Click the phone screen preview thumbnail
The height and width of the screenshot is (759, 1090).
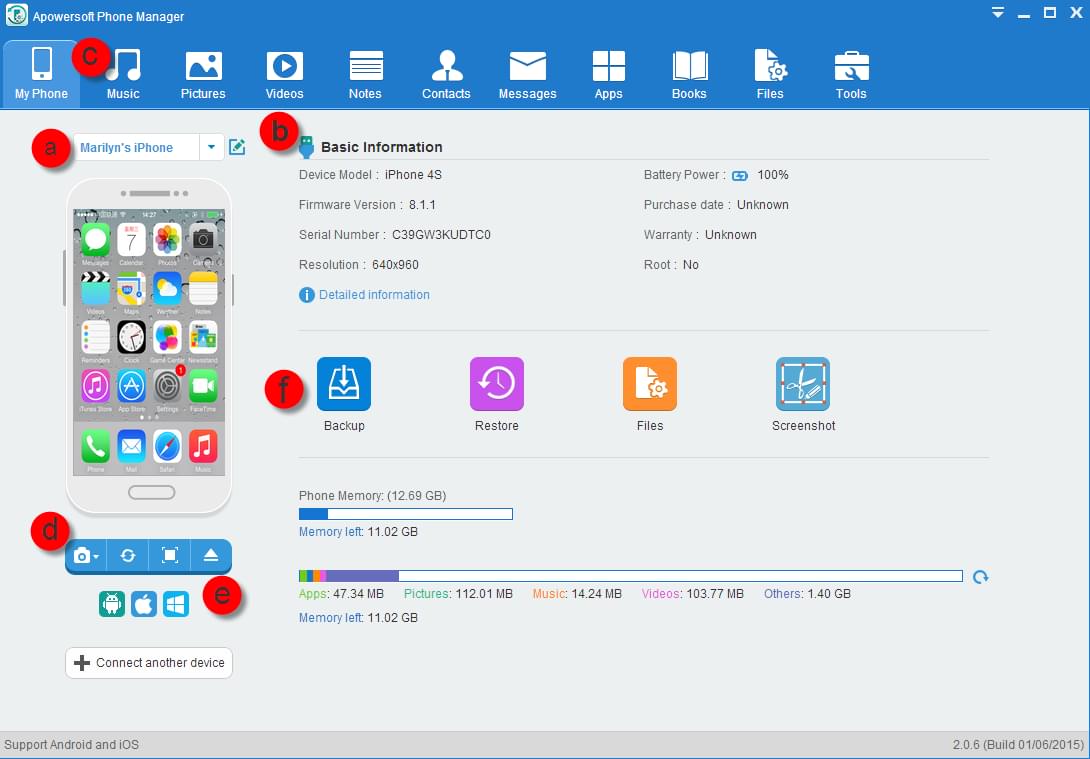(149, 342)
